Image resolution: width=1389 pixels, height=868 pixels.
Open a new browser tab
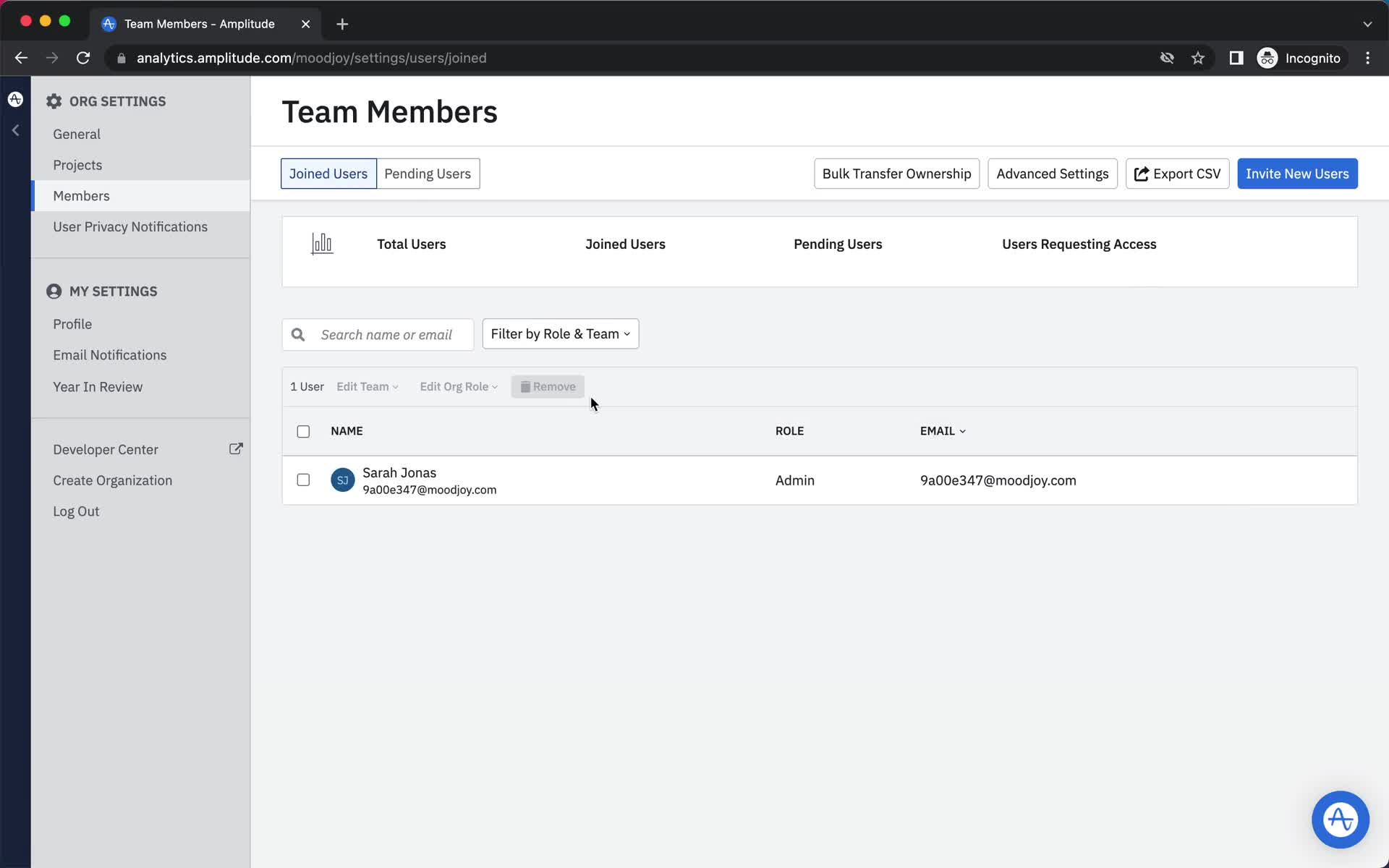point(342,24)
